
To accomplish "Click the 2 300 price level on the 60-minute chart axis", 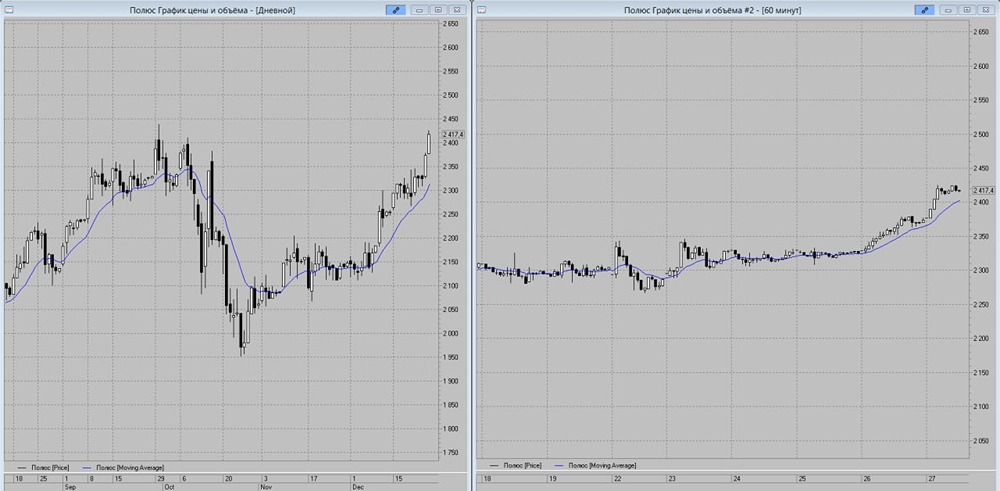I will click(983, 270).
